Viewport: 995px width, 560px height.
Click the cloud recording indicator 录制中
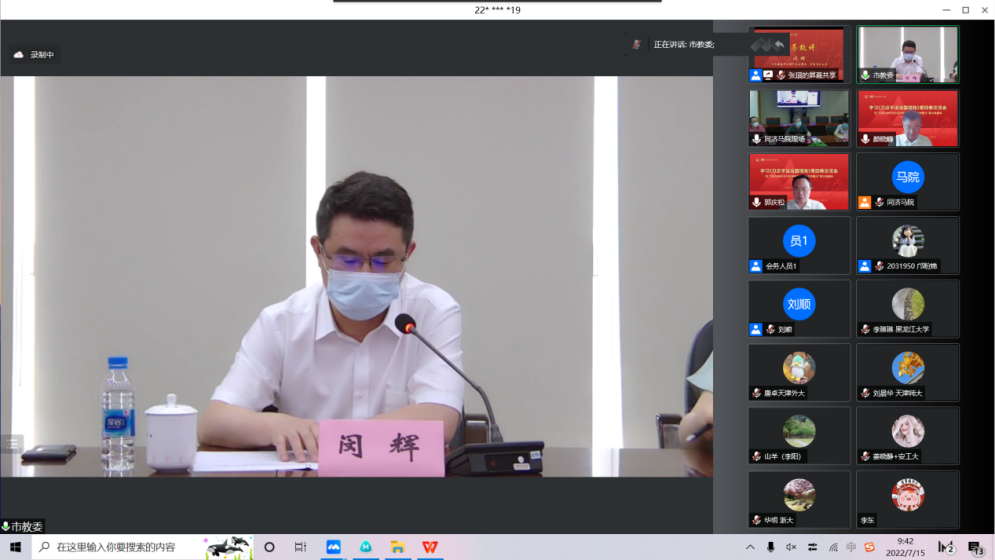(35, 55)
